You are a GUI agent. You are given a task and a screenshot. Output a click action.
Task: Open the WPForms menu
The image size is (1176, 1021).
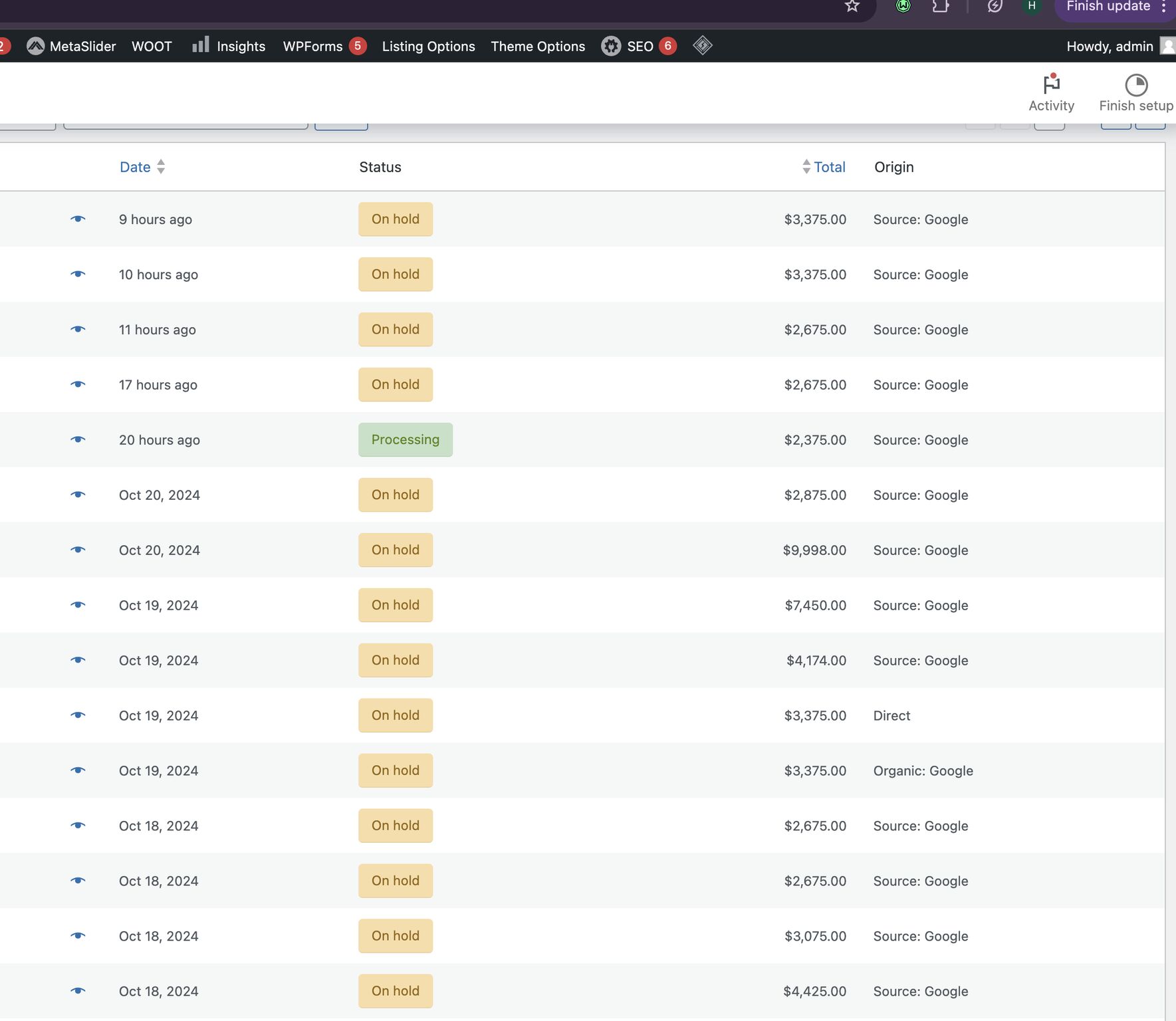click(x=312, y=46)
